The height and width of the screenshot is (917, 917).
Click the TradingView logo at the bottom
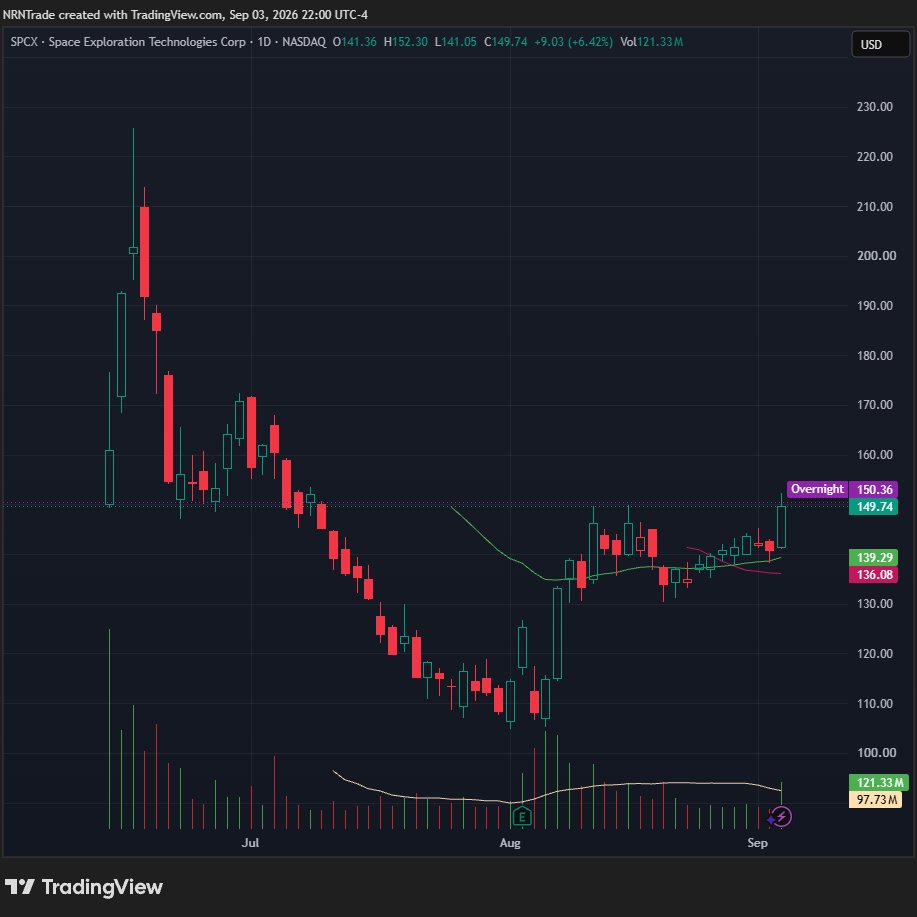tap(84, 887)
